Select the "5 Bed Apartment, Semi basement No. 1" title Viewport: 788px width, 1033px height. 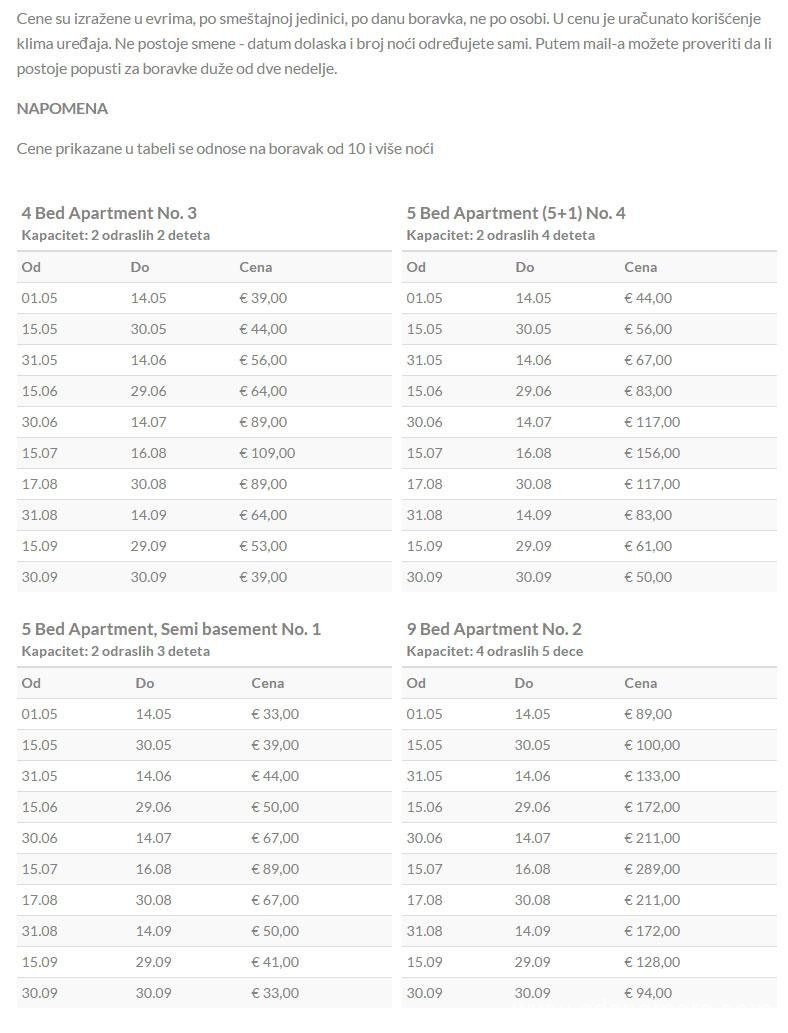coord(171,629)
